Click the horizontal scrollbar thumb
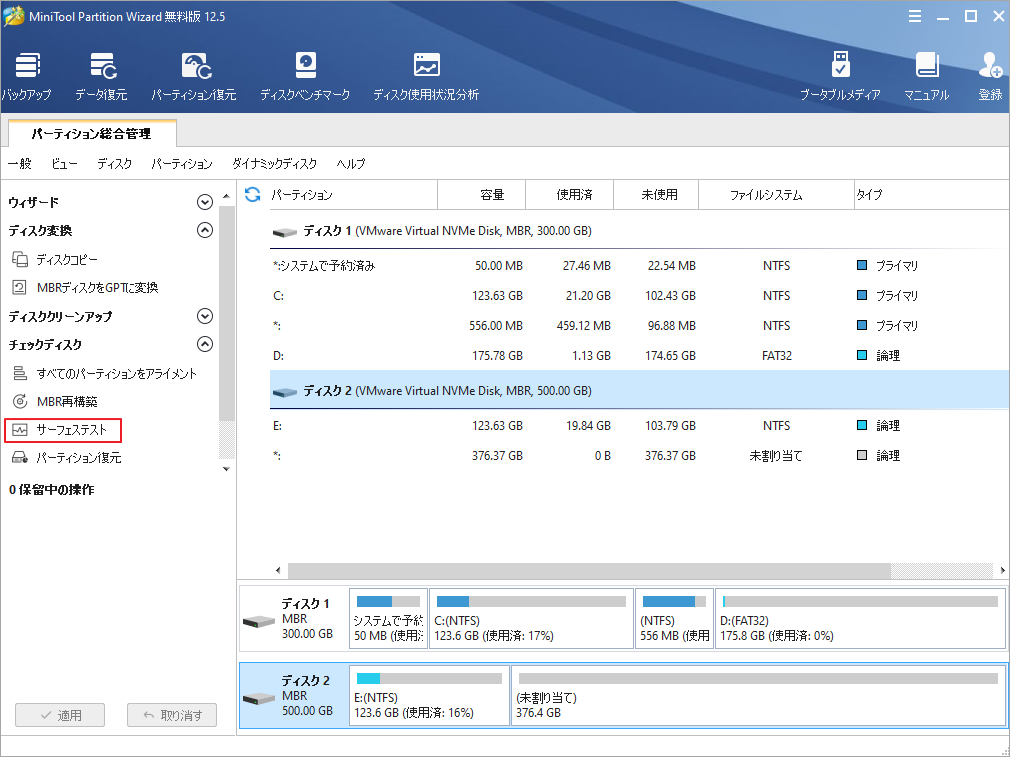1010x757 pixels. (589, 570)
